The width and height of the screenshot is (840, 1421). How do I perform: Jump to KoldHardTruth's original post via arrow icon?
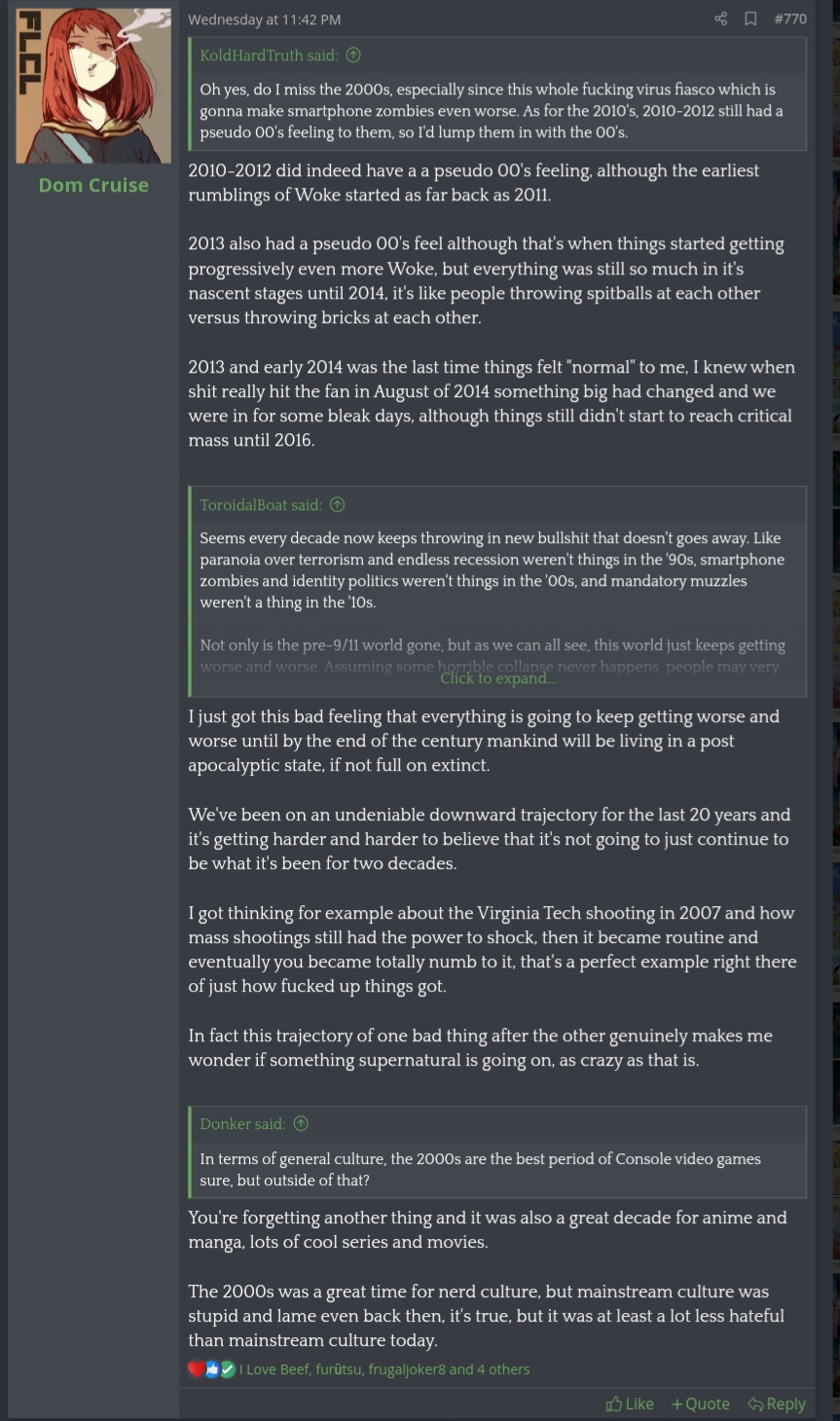tap(353, 55)
